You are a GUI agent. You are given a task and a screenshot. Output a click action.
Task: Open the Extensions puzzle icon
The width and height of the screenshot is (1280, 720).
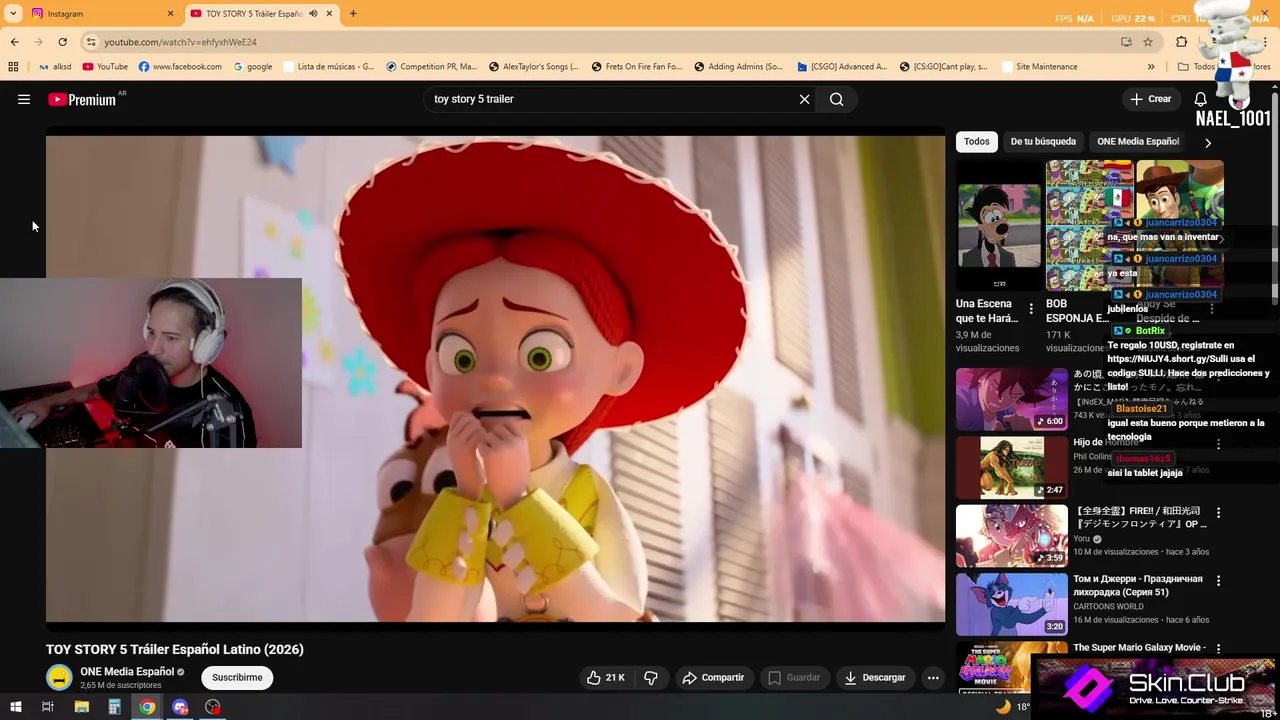[x=1182, y=42]
